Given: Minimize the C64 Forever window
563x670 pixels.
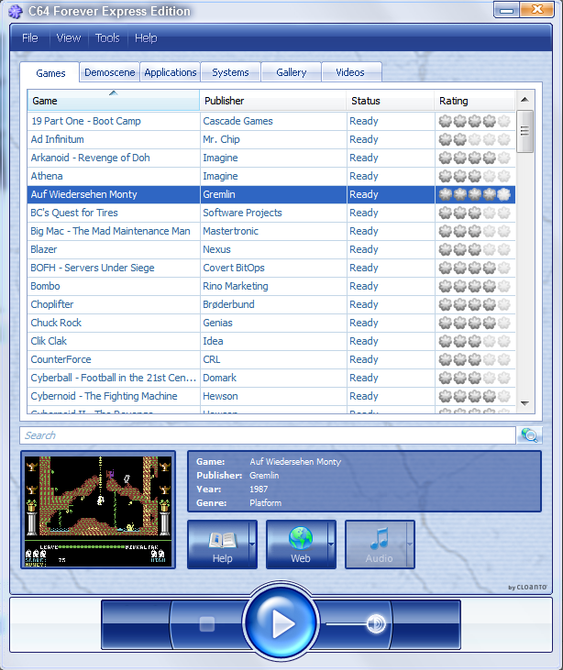Looking at the screenshot, I should [507, 9].
